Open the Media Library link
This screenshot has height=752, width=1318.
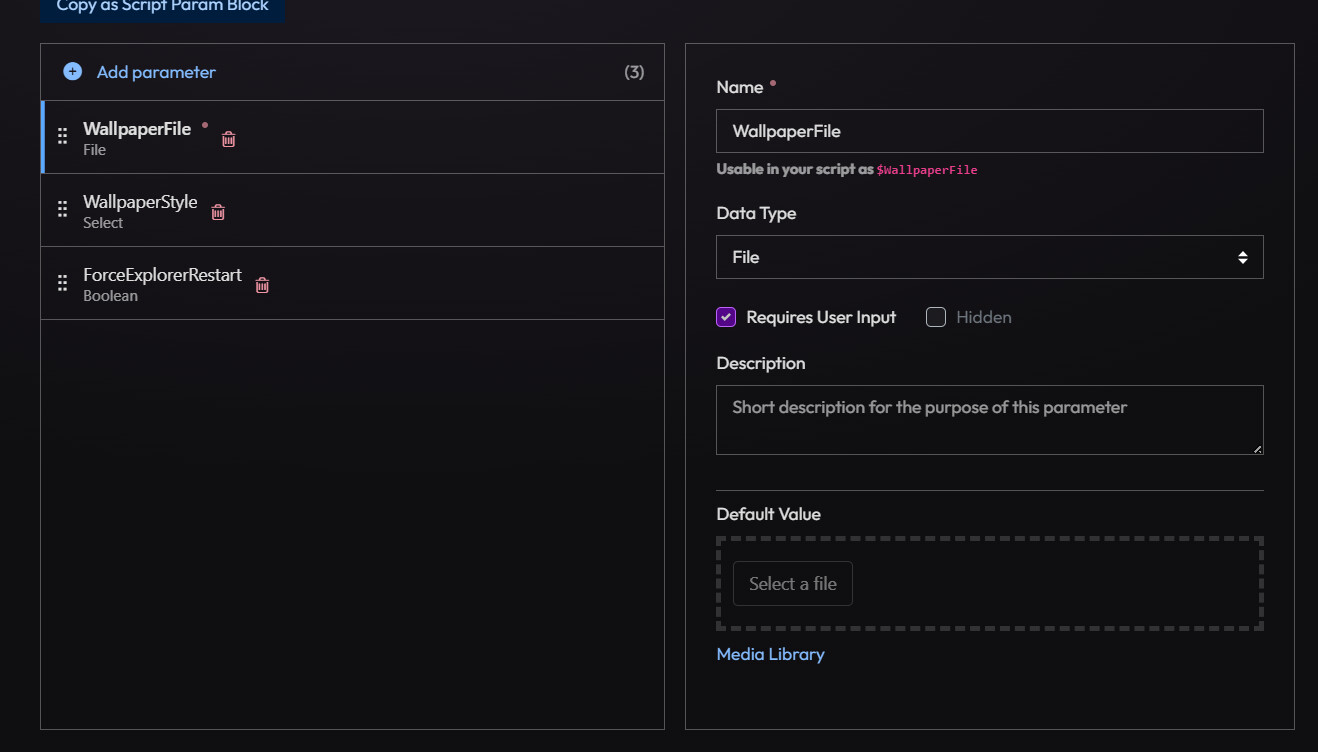771,654
